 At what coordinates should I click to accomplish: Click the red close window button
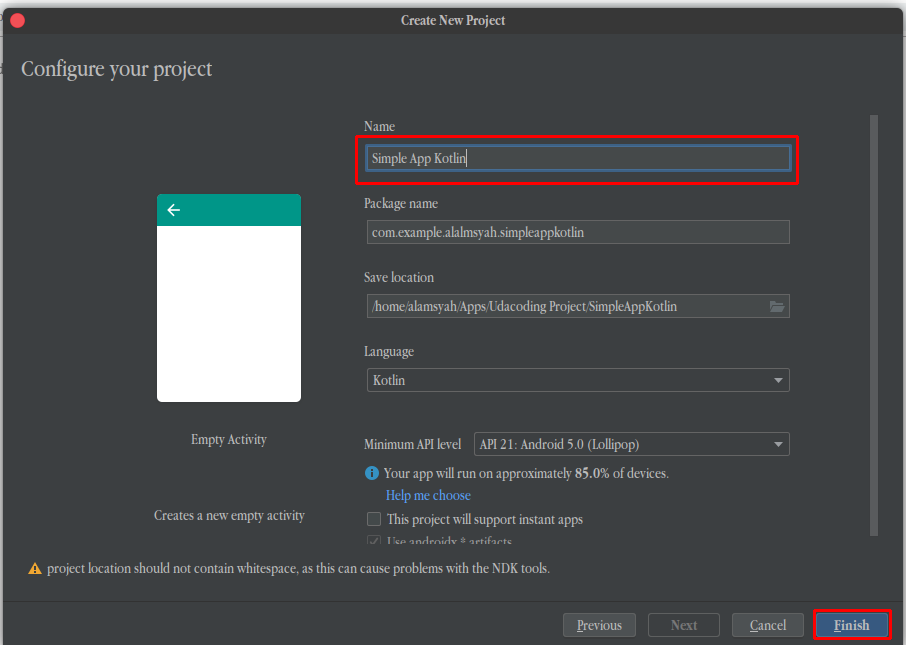click(17, 21)
